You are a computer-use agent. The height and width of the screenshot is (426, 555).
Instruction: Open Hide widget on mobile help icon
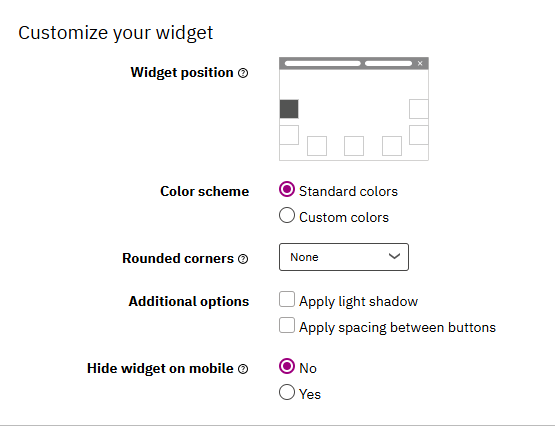tap(243, 369)
